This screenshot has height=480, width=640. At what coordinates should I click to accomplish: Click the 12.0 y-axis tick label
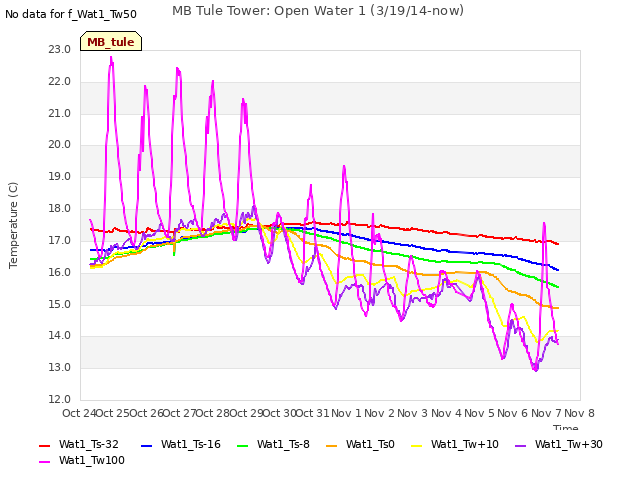point(60,399)
